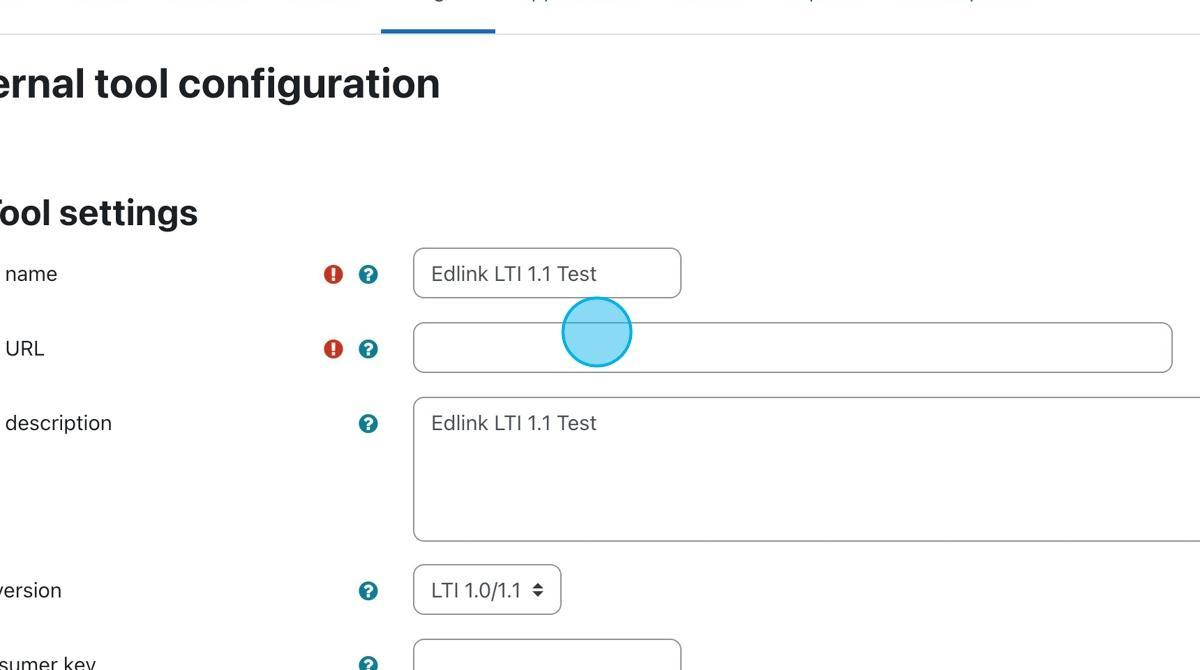This screenshot has height=670, width=1200.
Task: Click the external tool configuration page title
Action: [x=220, y=83]
